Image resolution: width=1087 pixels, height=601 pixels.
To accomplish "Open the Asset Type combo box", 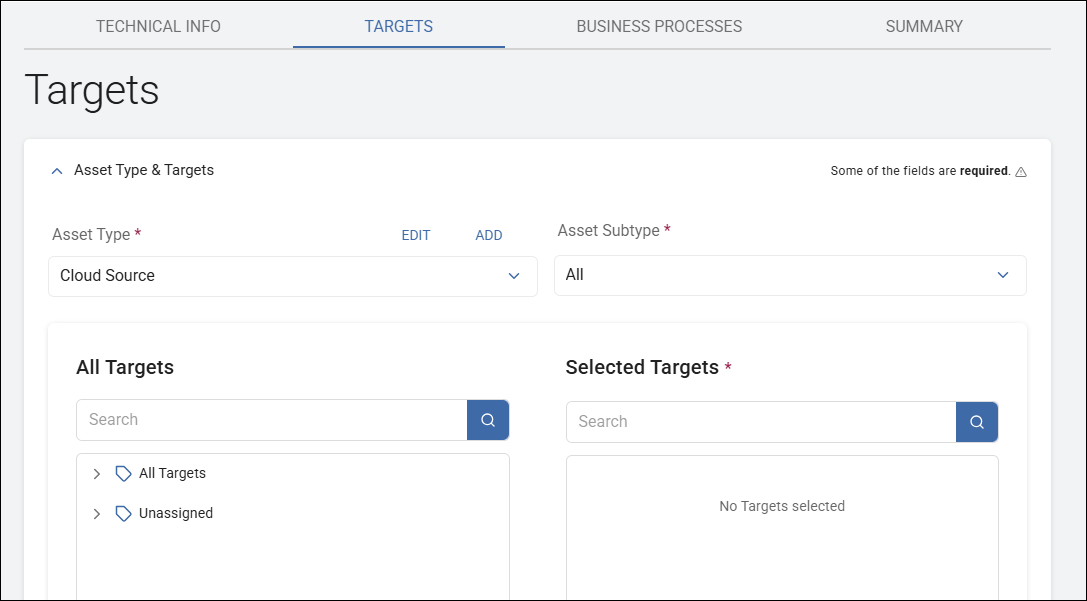I will coord(293,275).
